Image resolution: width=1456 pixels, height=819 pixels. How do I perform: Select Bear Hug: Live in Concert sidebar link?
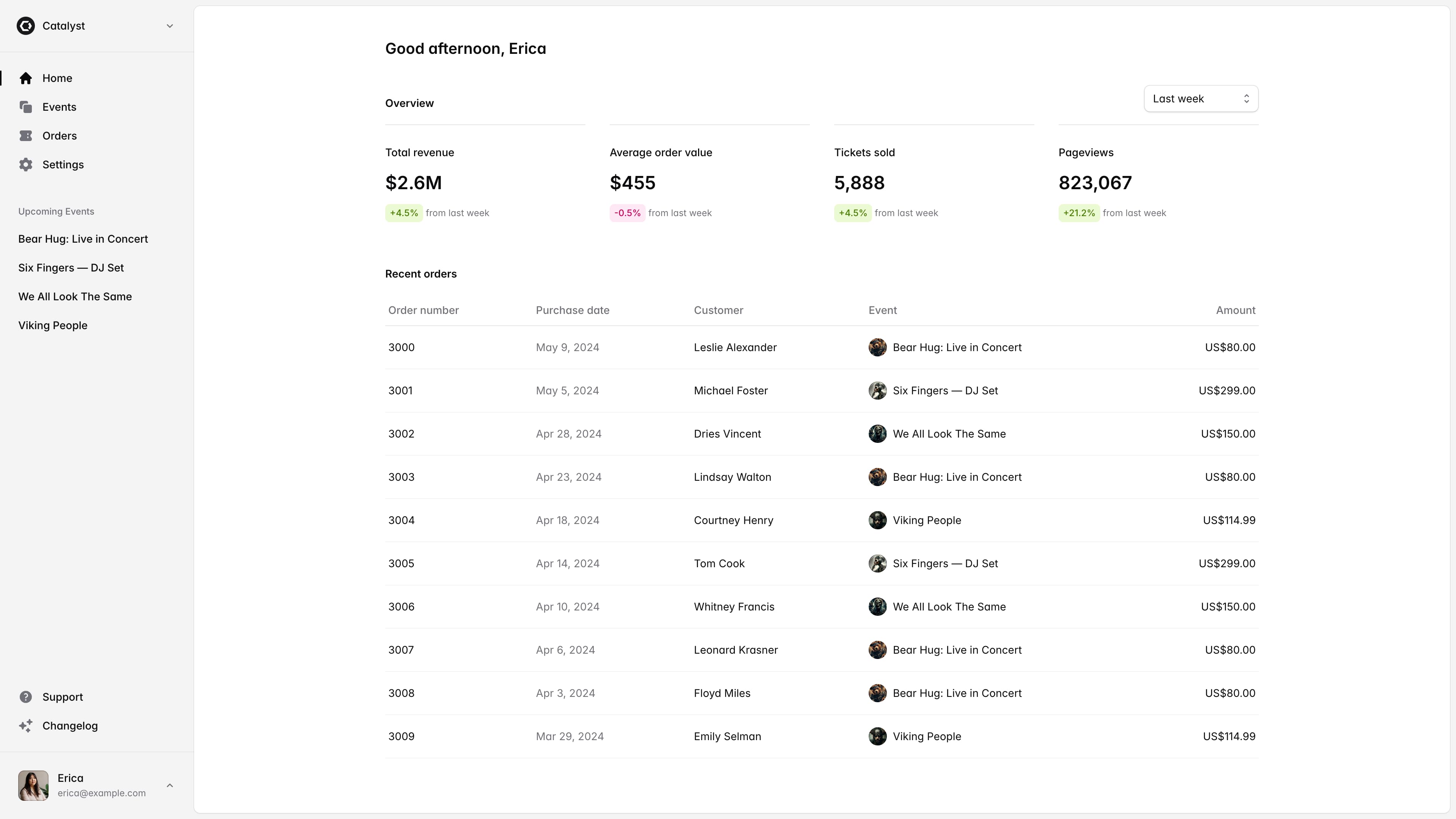83,239
